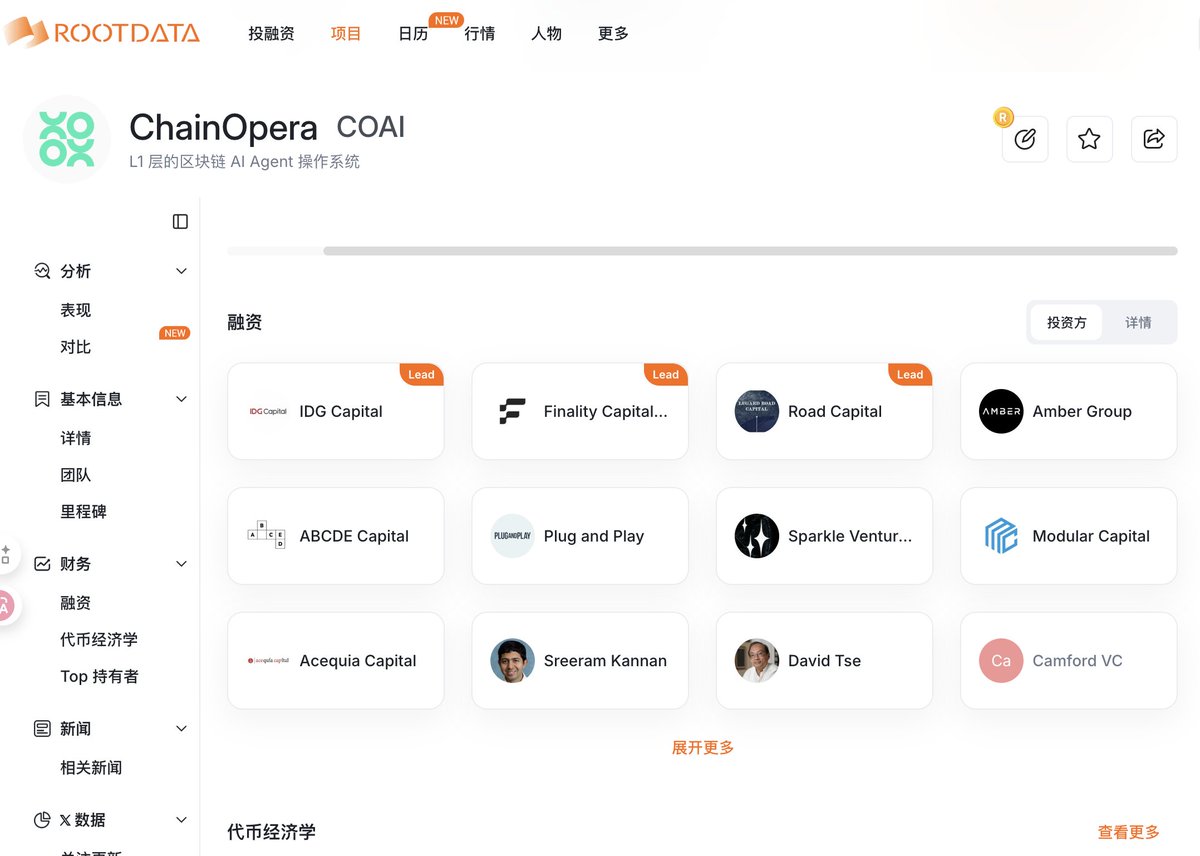
Task: Click David Tse's avatar photo
Action: 757,661
